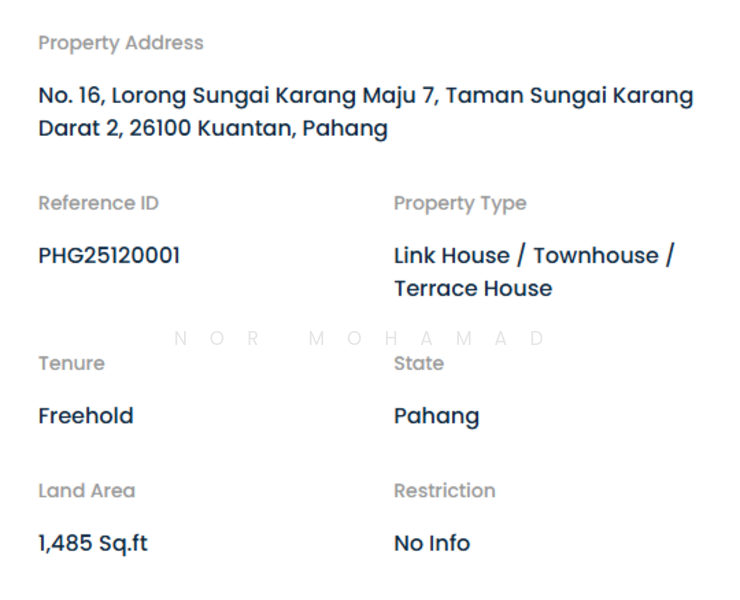The image size is (740, 600).
Task: Click the 'Townhouse' text
Action: click(x=596, y=256)
